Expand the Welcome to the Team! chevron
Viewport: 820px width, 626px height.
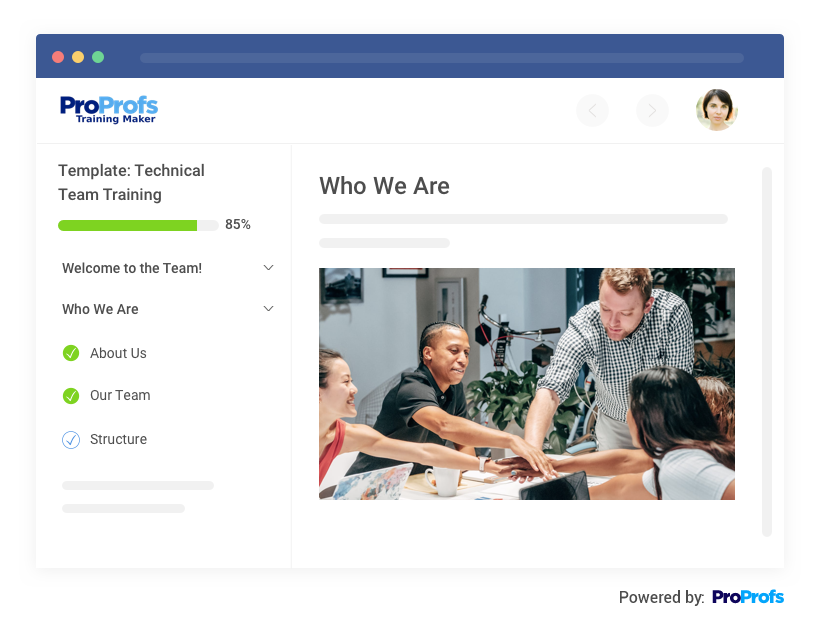pyautogui.click(x=268, y=268)
